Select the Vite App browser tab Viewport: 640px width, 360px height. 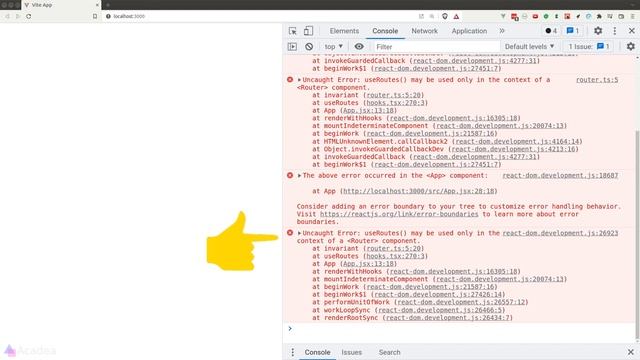[x=61, y=5]
